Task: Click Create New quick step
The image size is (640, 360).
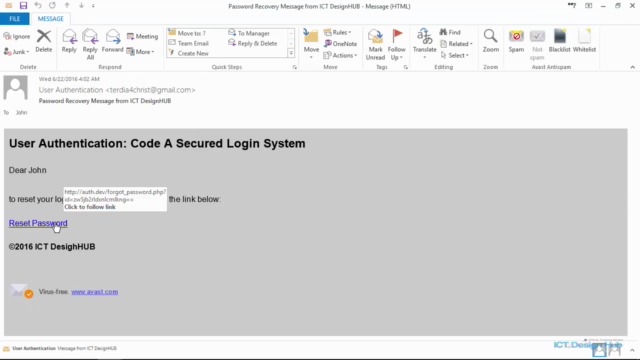Action: (x=189, y=53)
